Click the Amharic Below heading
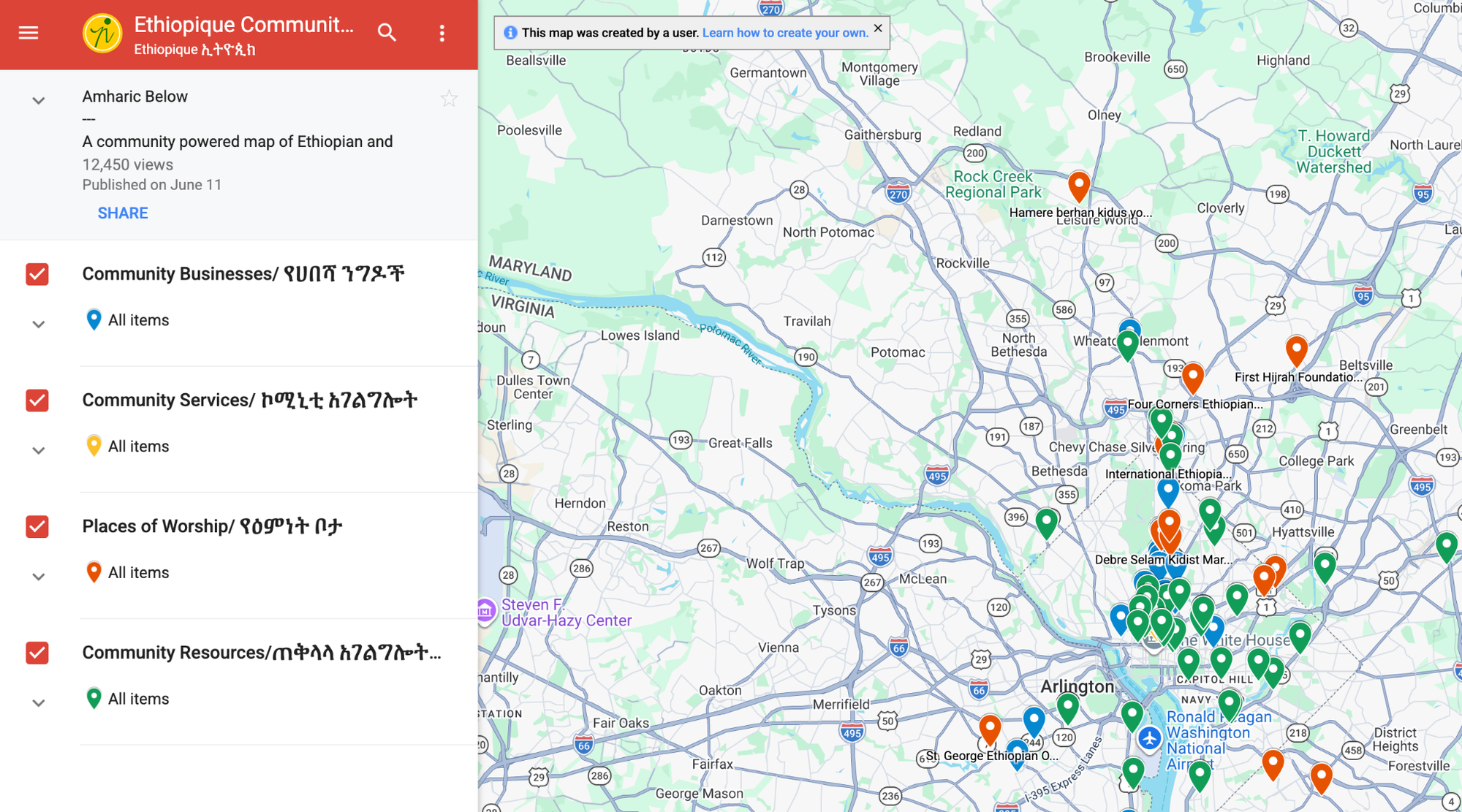Screen dimensions: 1462x812 [x=135, y=96]
